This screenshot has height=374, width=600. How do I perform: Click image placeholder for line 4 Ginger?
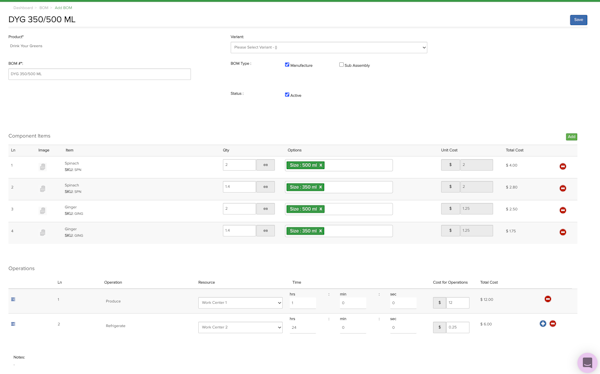42,232
